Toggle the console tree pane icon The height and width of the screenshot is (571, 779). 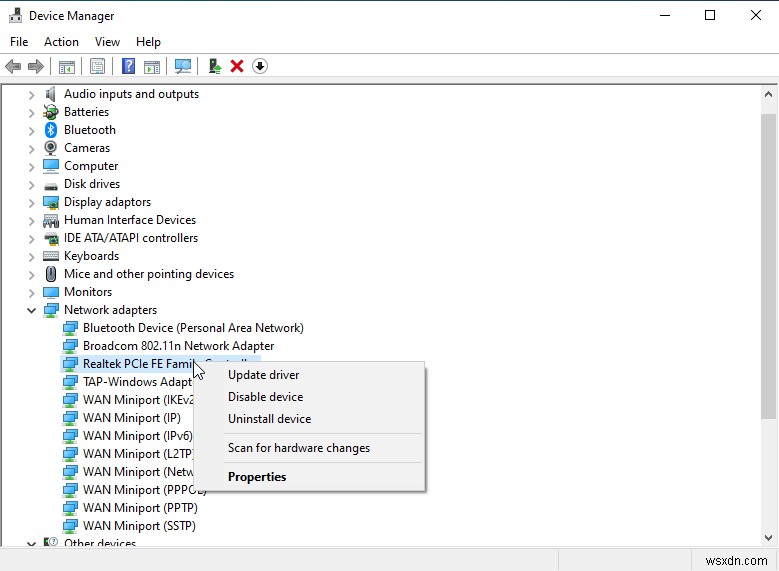pyautogui.click(x=67, y=66)
